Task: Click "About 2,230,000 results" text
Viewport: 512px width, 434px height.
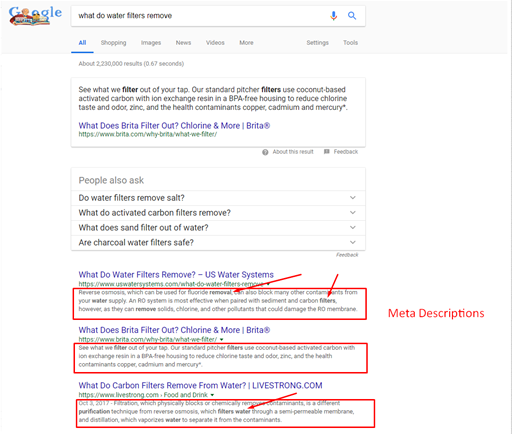Action: (x=131, y=64)
